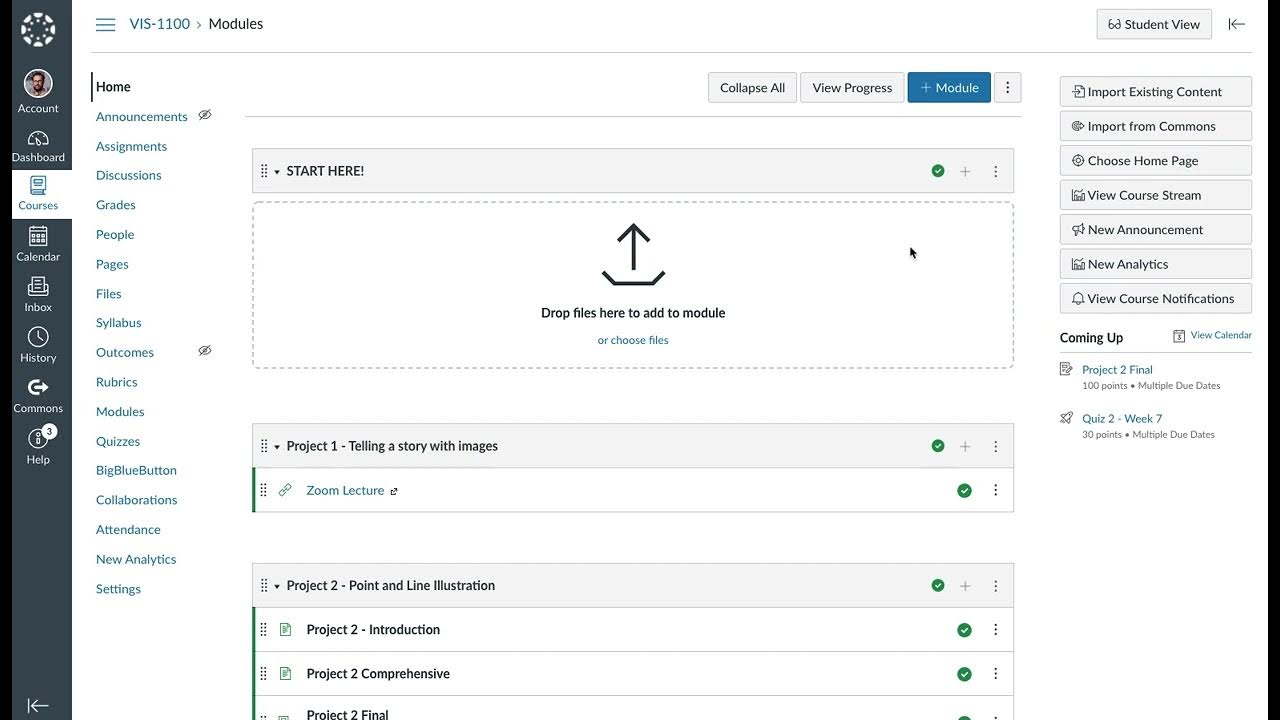The height and width of the screenshot is (720, 1280).
Task: Click the Student View button
Action: pyautogui.click(x=1154, y=24)
